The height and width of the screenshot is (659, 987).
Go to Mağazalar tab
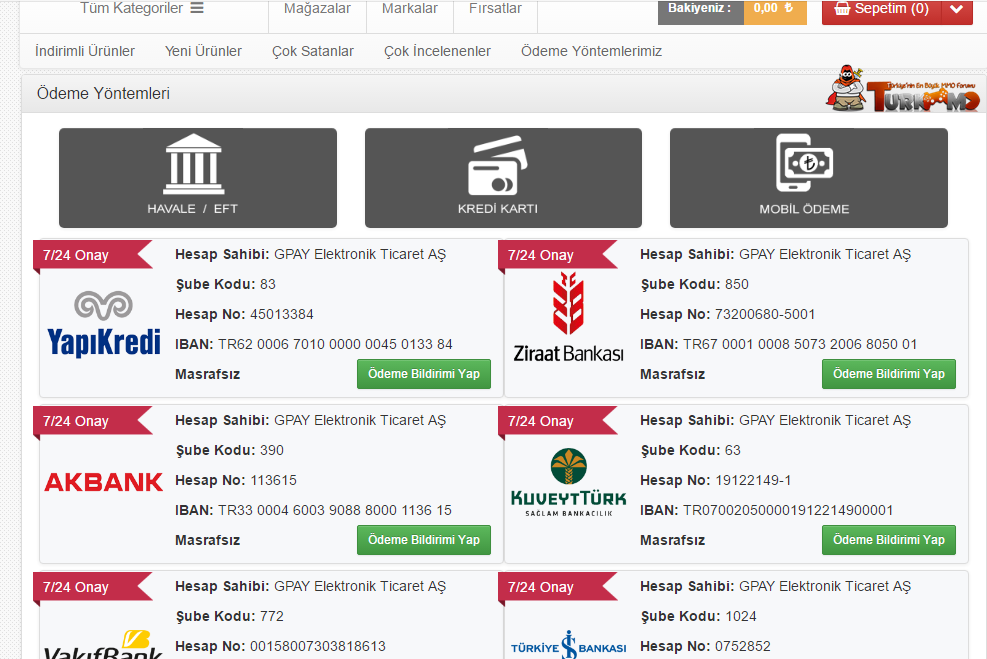point(317,9)
